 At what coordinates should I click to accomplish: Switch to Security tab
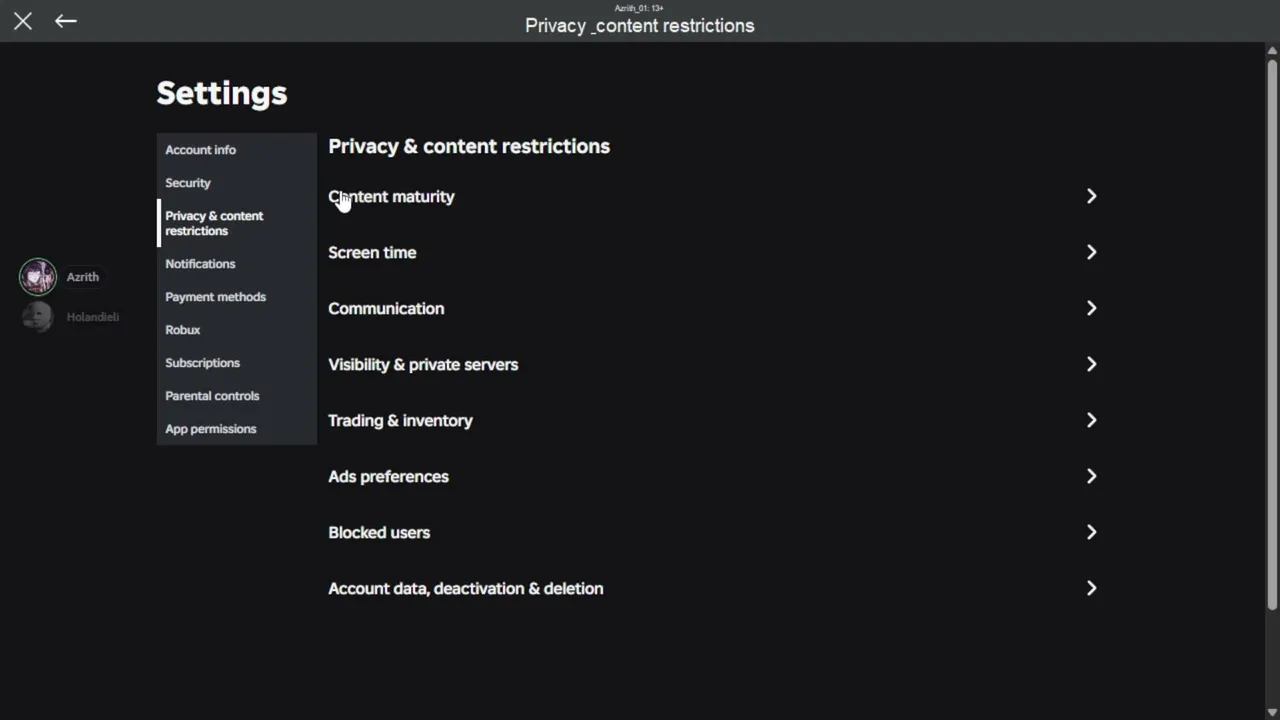coord(188,183)
